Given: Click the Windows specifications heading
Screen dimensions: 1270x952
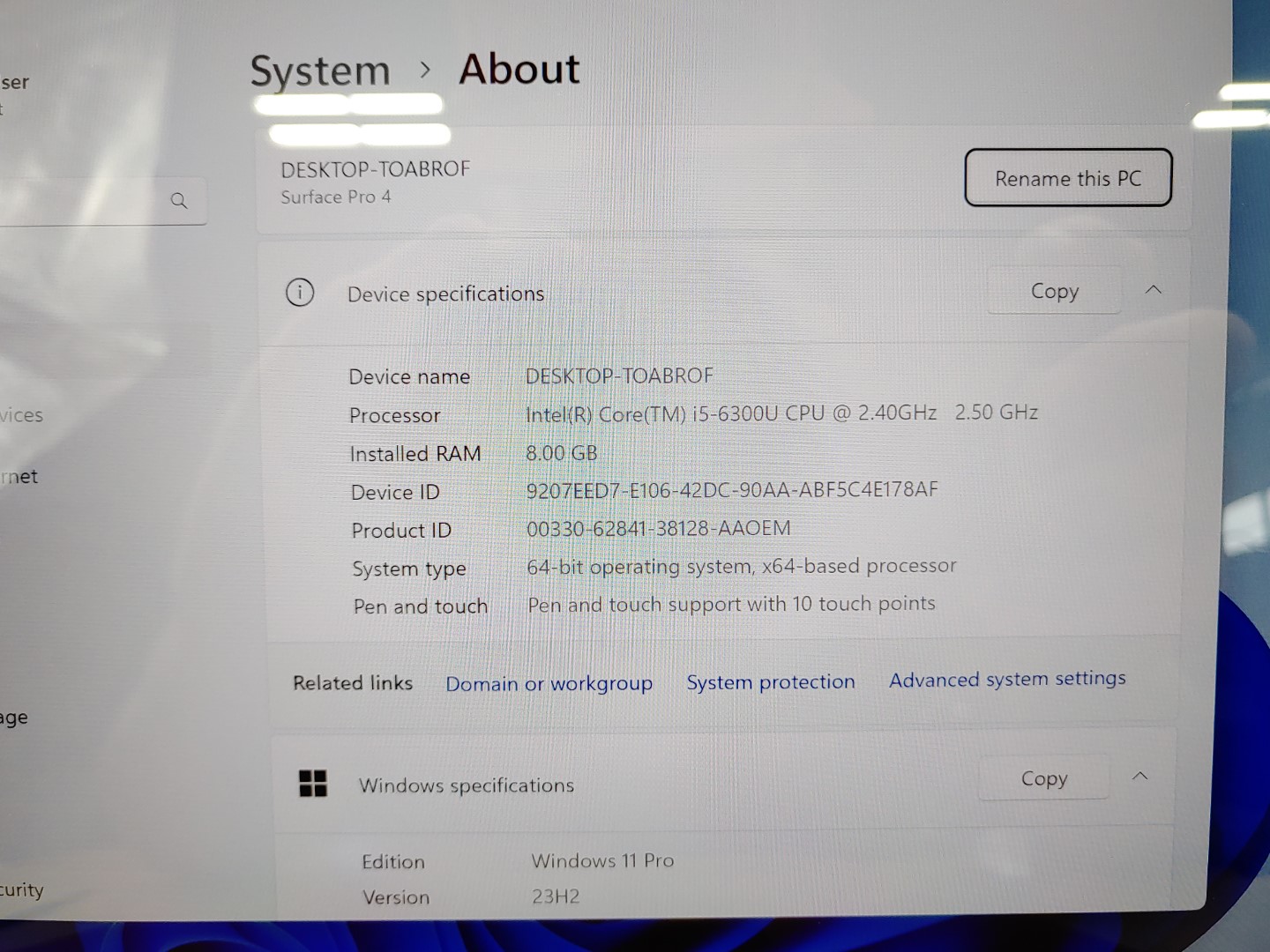Looking at the screenshot, I should click(467, 785).
